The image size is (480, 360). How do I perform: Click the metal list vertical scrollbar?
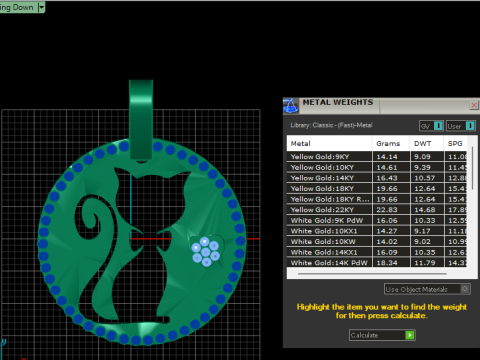[x=472, y=168]
